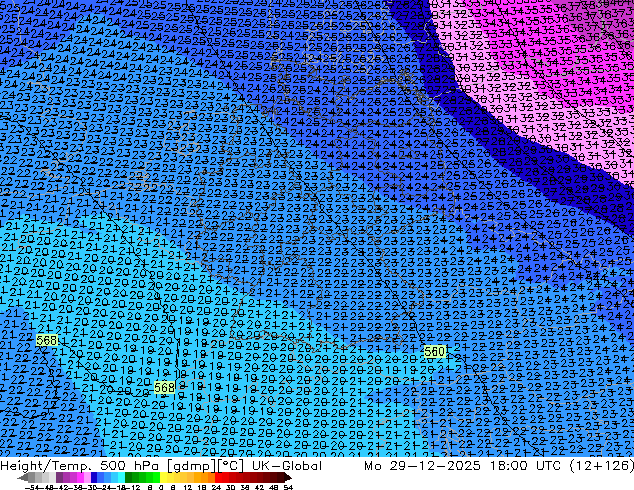Viewport: 634px width, 490px height.
Task: Click the '18:00 UTC' time text
Action: (x=525, y=466)
